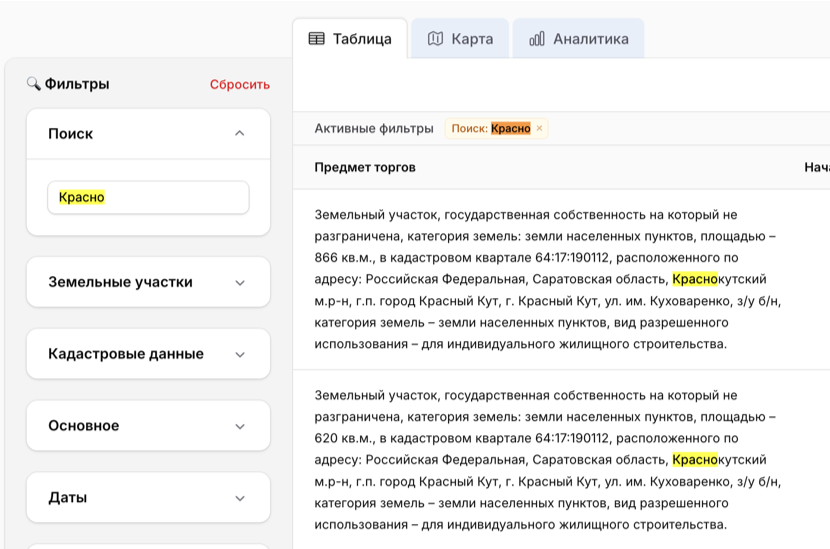The height and width of the screenshot is (549, 830).
Task: Expand the Кадастровые данные filter section
Action: (239, 354)
